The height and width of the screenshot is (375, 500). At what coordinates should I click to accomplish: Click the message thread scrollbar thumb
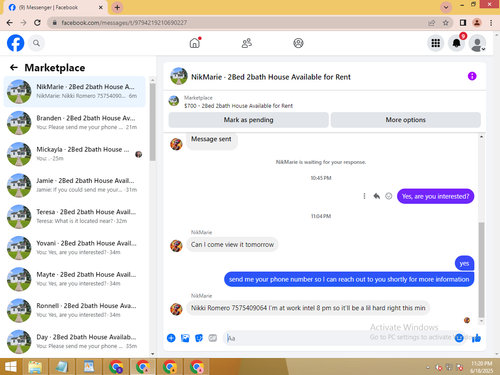tap(481, 269)
